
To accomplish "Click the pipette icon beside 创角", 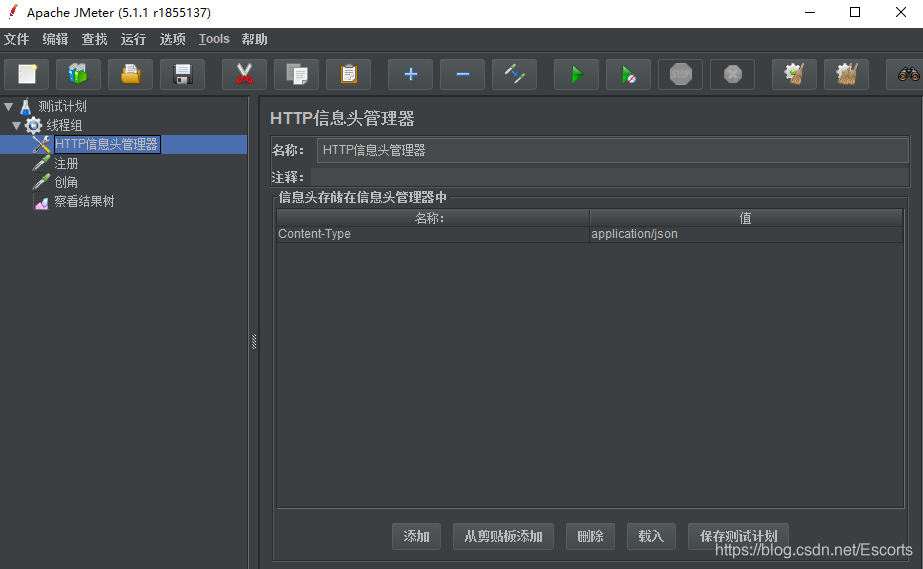I will tap(41, 182).
